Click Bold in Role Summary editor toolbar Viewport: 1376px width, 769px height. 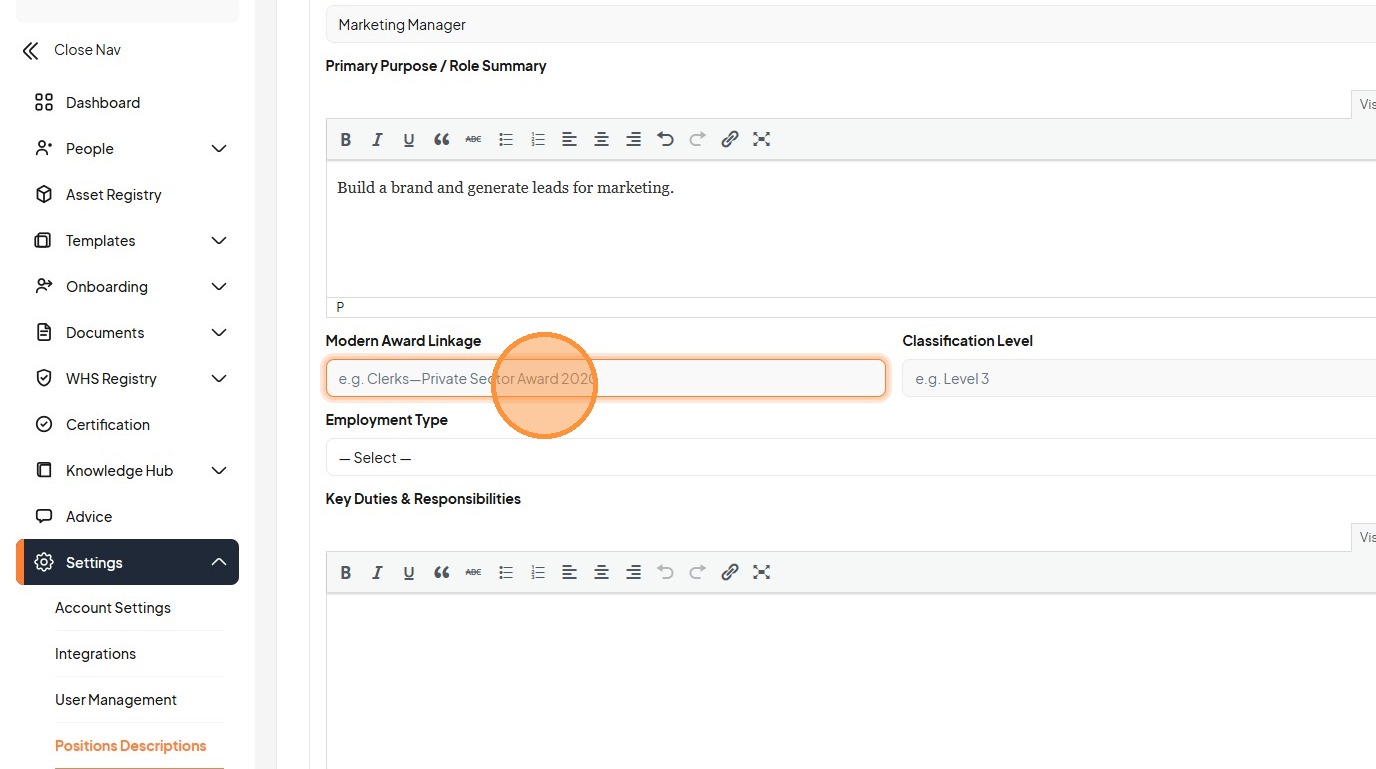tap(345, 140)
